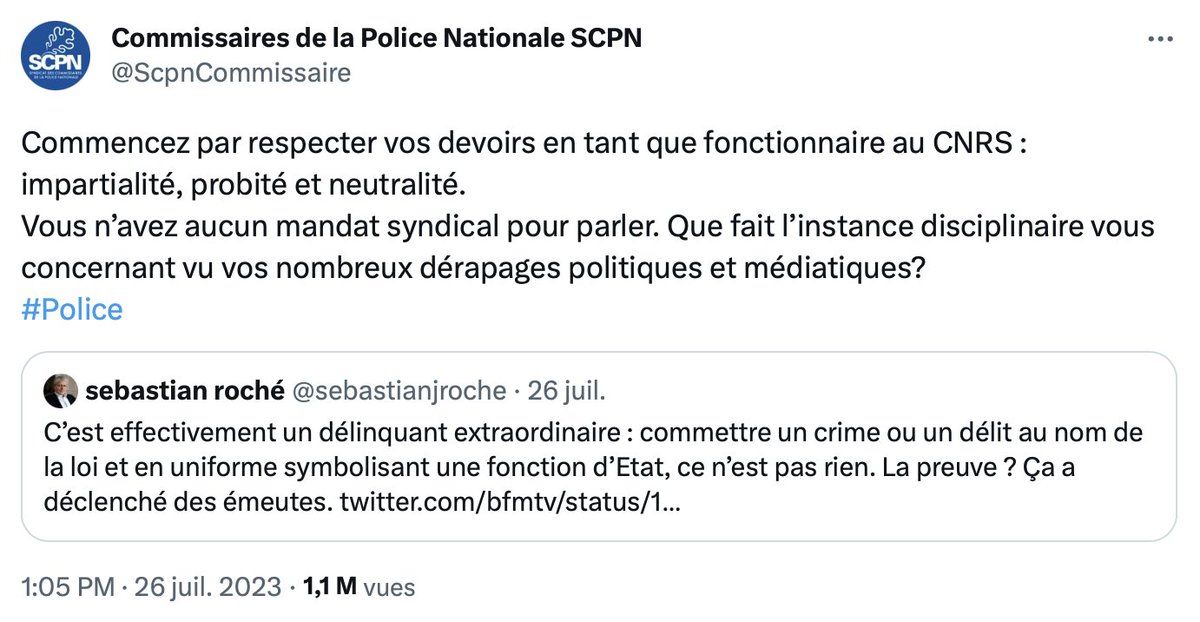Follow the #Police hashtag
1200x622 pixels.
click(71, 309)
